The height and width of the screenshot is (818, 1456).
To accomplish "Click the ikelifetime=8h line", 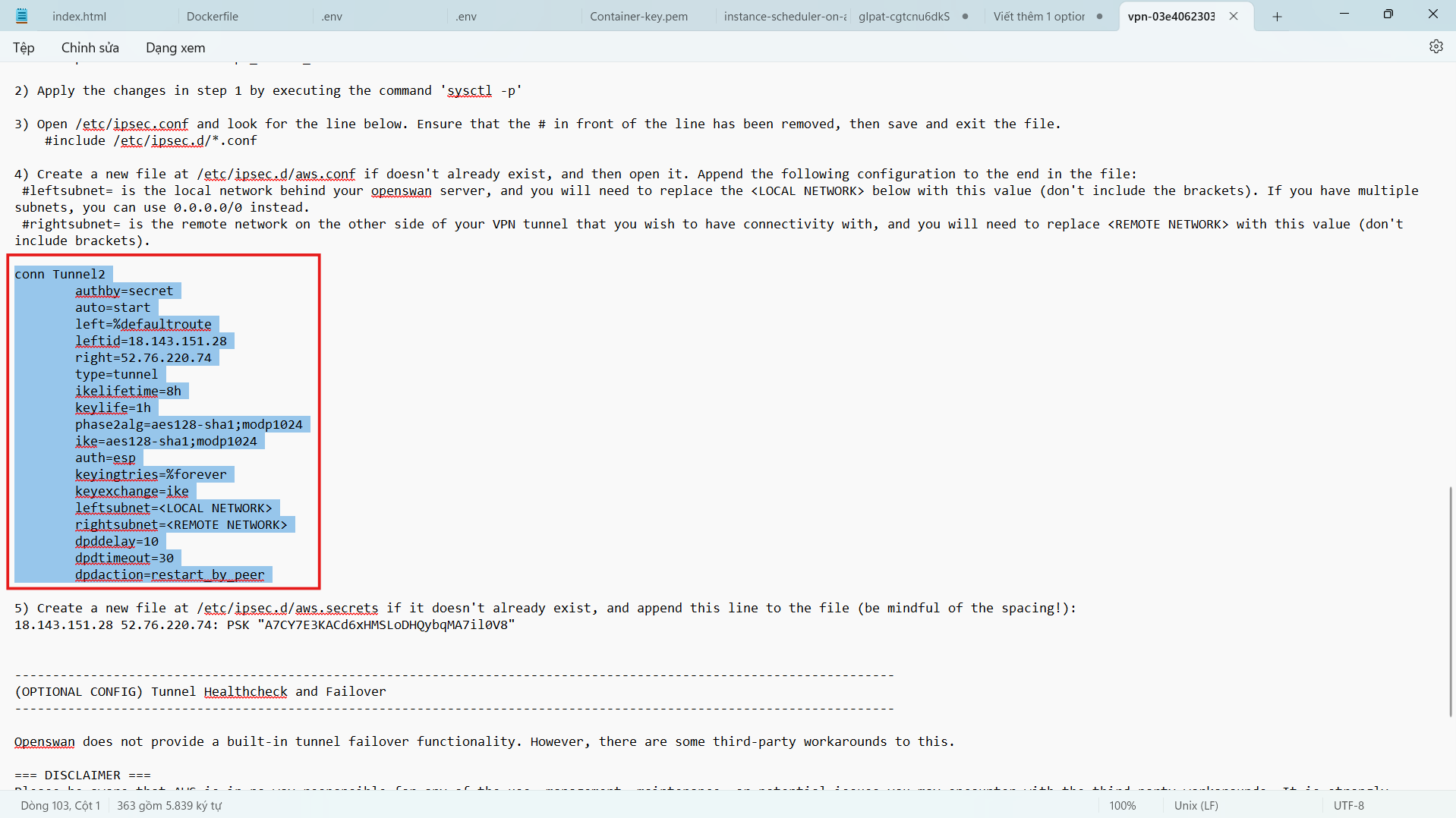I will point(128,391).
